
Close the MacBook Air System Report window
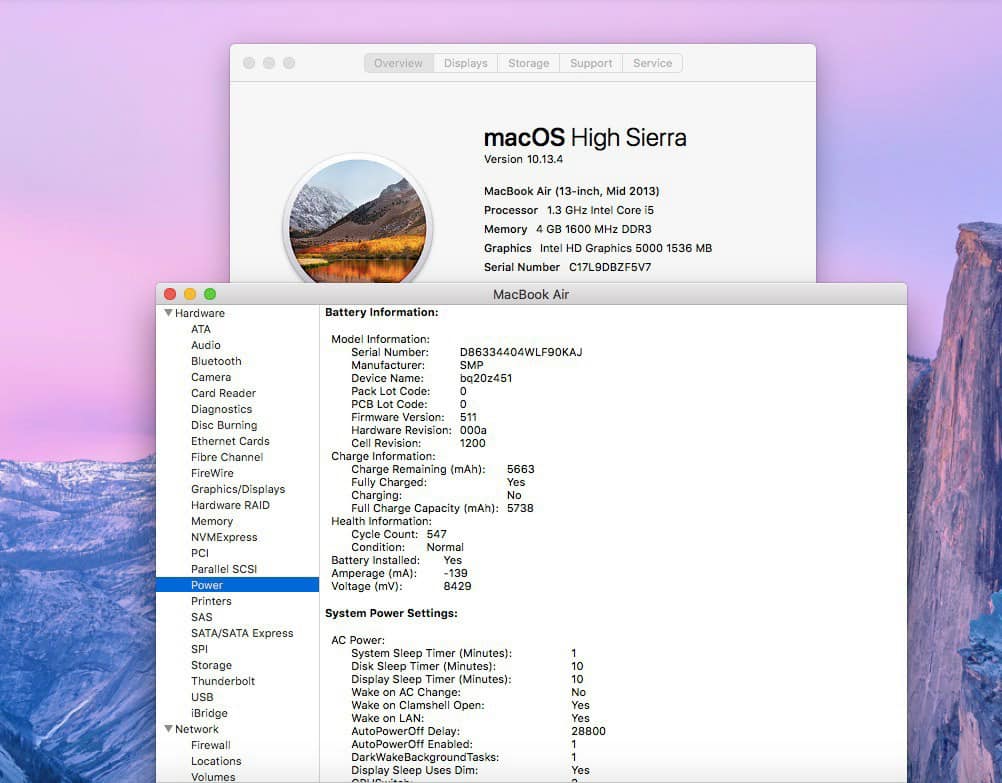(x=170, y=294)
